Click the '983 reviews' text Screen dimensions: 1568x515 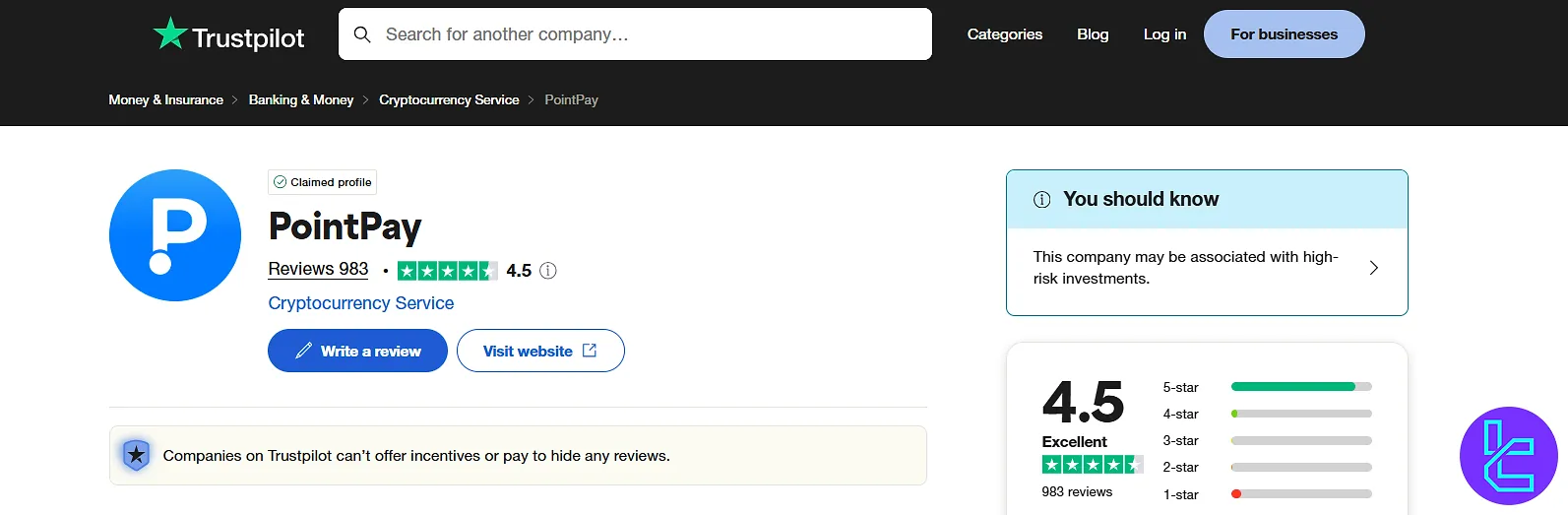point(1077,491)
